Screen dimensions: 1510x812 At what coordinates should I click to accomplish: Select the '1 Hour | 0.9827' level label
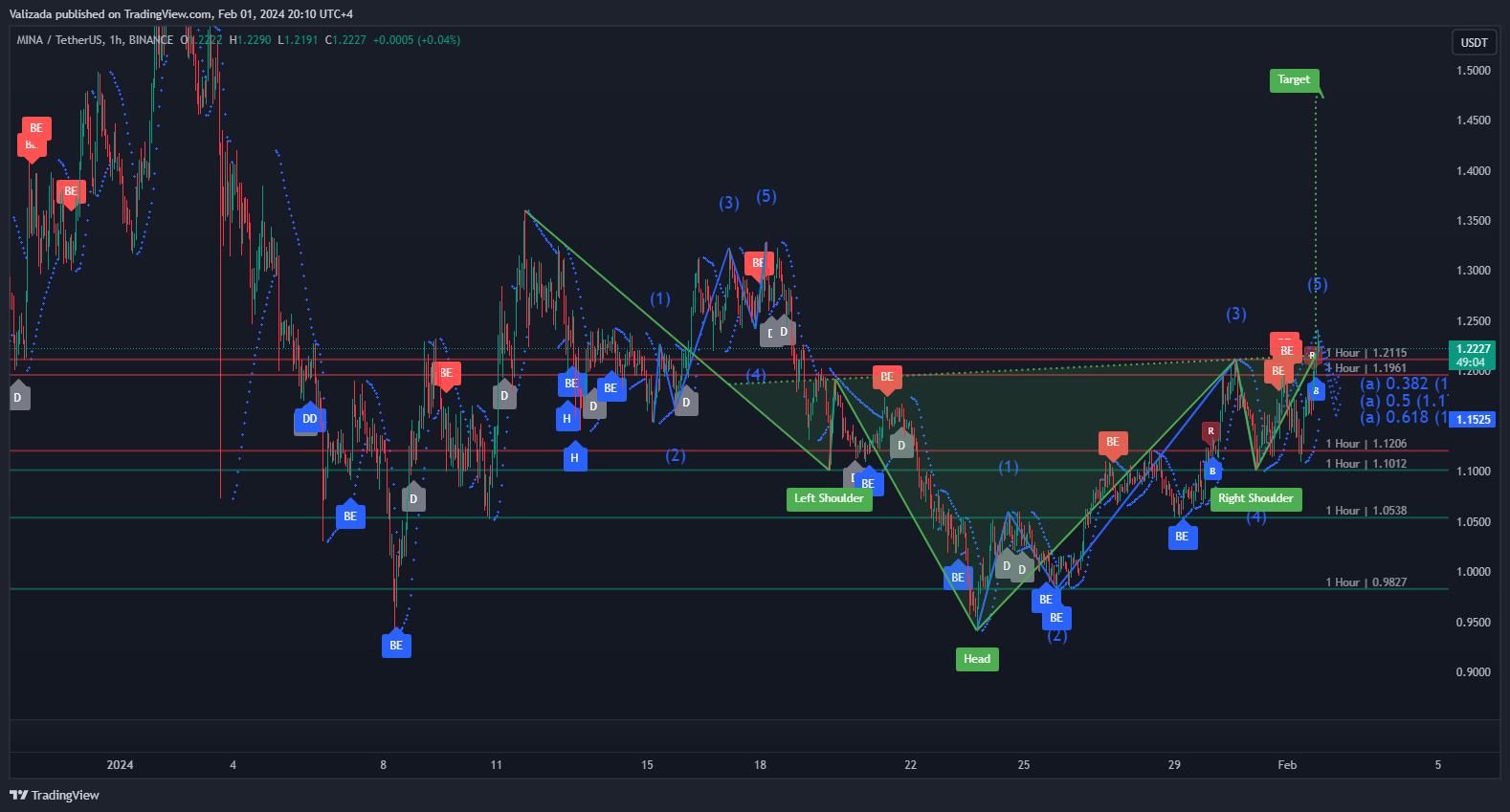tap(1366, 582)
